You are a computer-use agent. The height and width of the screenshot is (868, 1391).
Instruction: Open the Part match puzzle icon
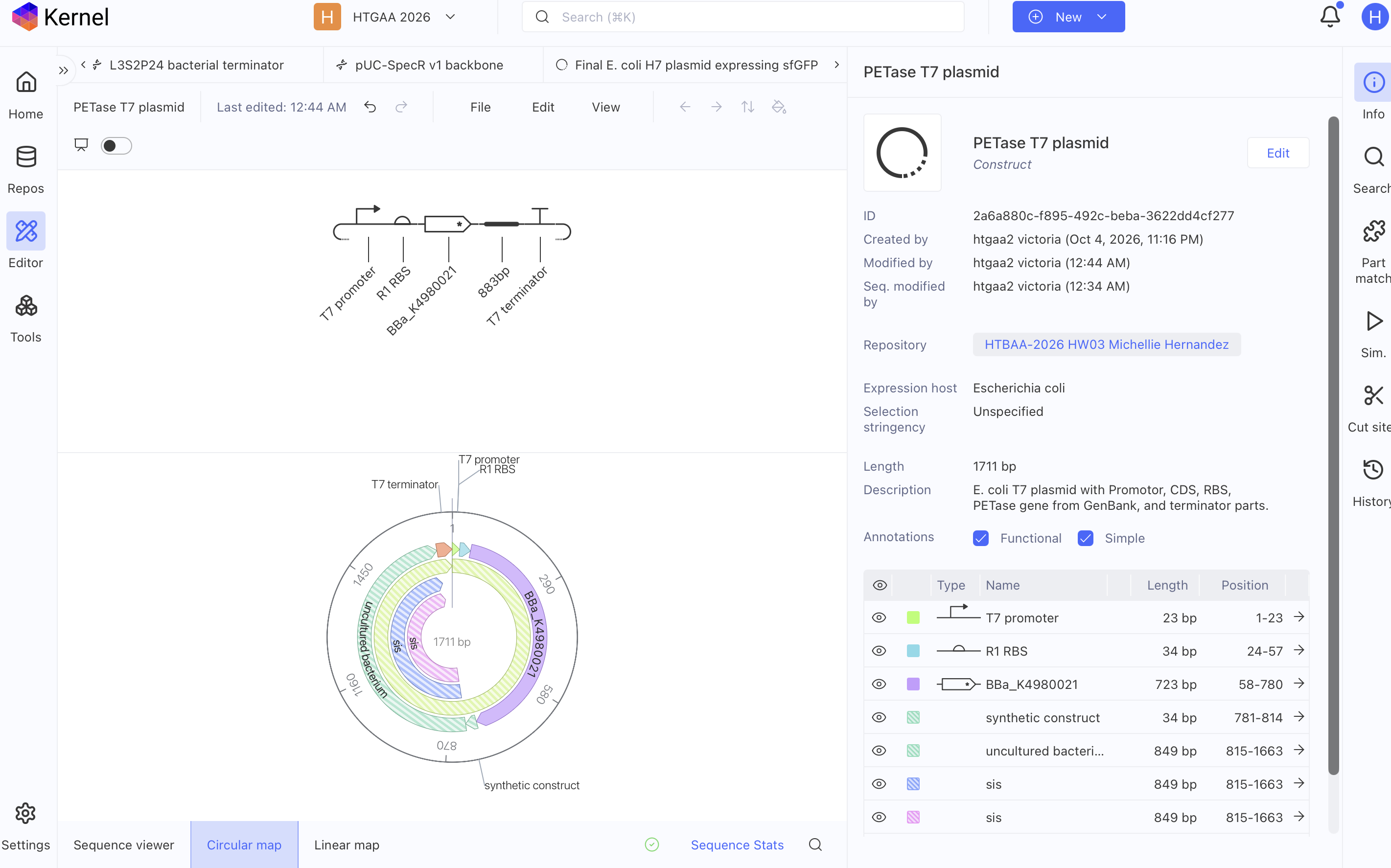coord(1374,231)
